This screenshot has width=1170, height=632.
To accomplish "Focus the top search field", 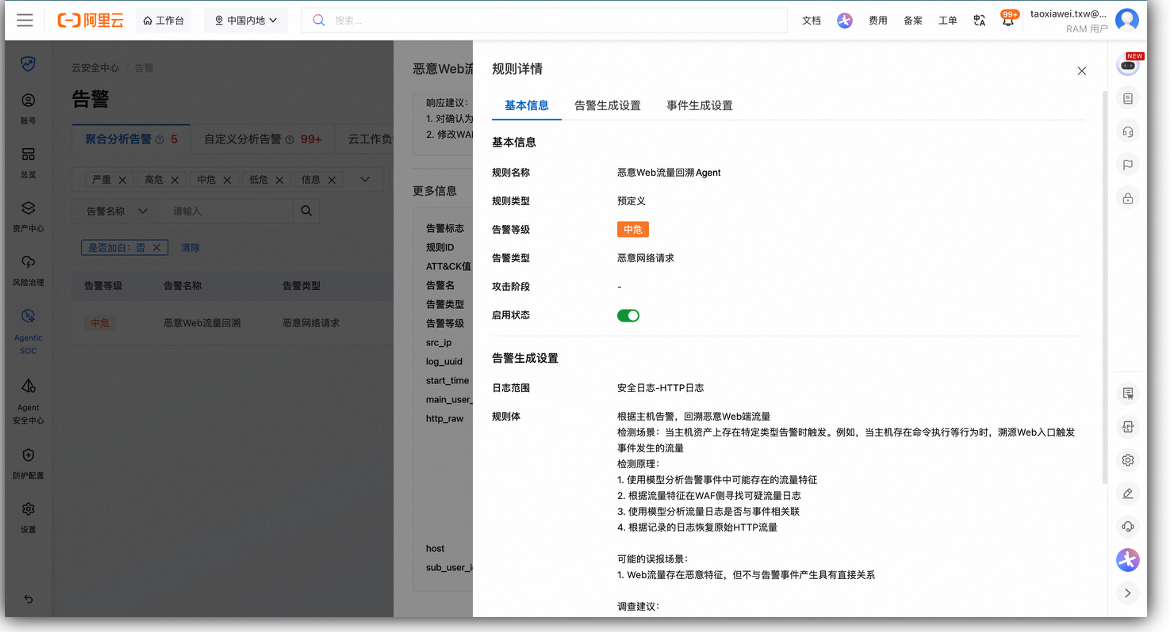I will (x=544, y=20).
